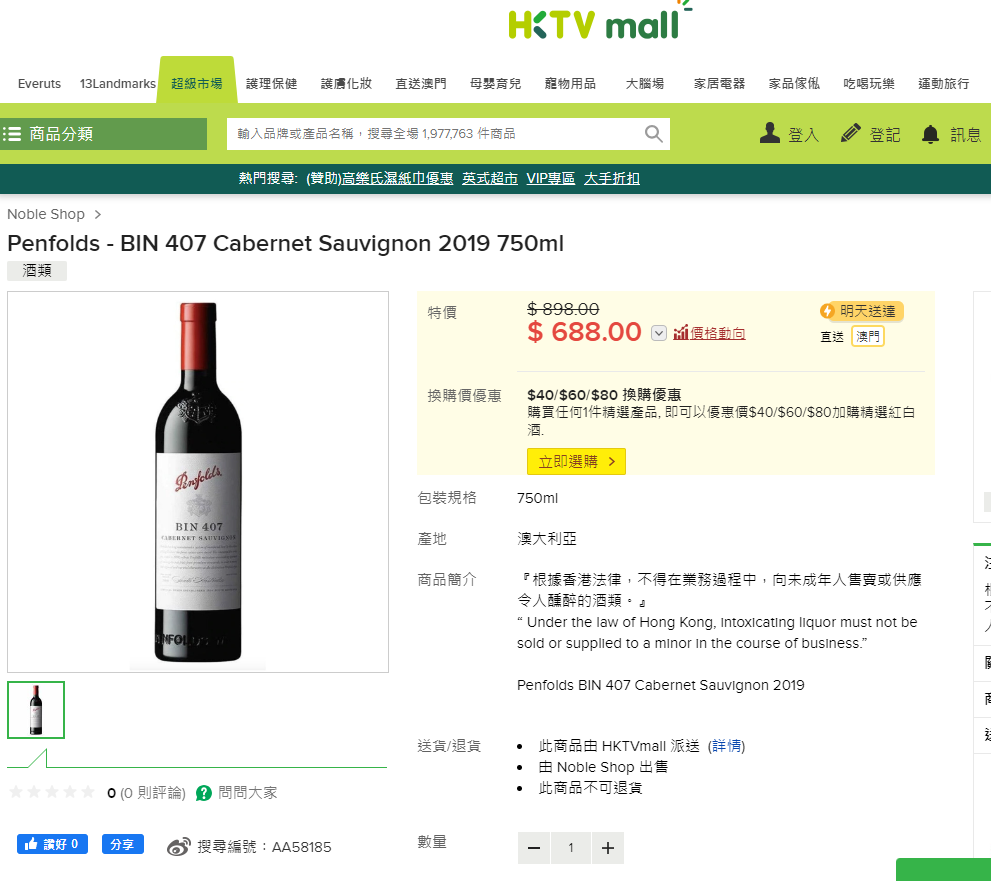
Task: Open login via the person icon
Action: [770, 133]
